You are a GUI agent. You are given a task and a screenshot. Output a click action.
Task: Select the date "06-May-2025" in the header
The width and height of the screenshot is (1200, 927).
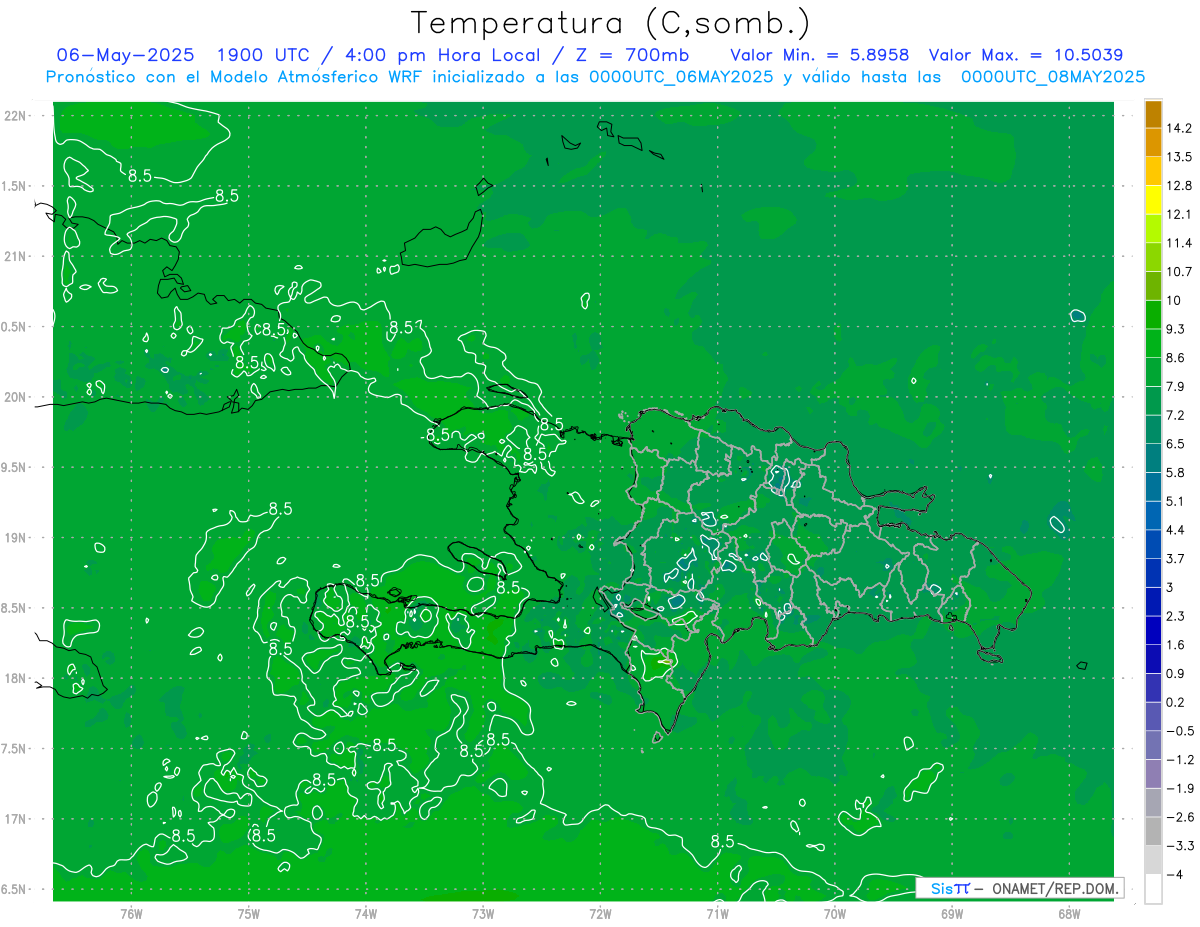(125, 54)
